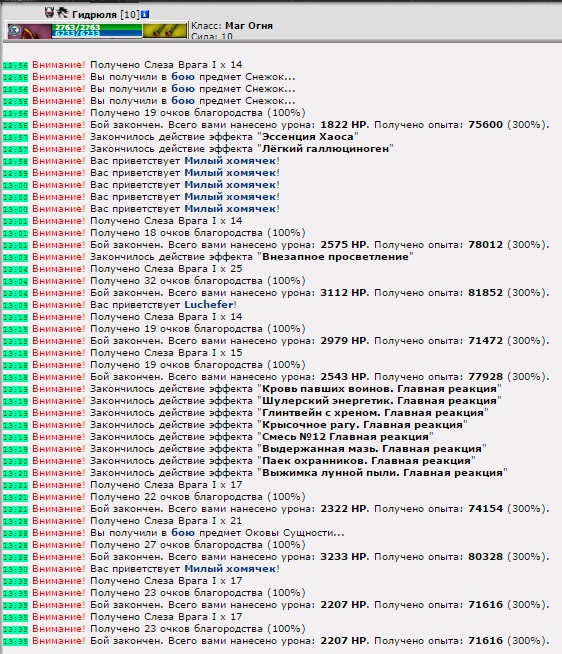The height and width of the screenshot is (654, 562).
Task: Click 'Получено 18 очков благородства' line
Action: (198, 233)
